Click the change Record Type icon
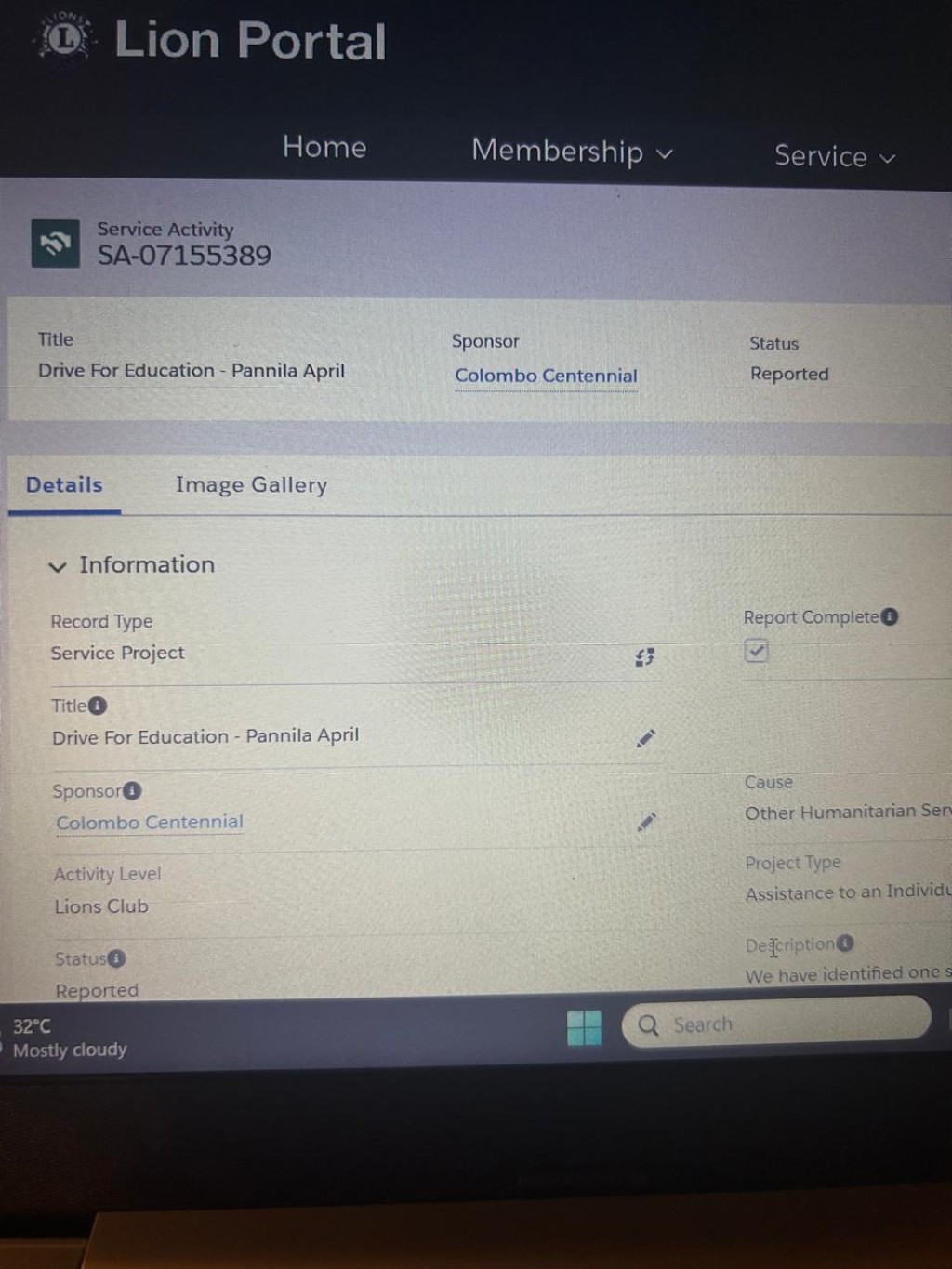 pos(644,657)
